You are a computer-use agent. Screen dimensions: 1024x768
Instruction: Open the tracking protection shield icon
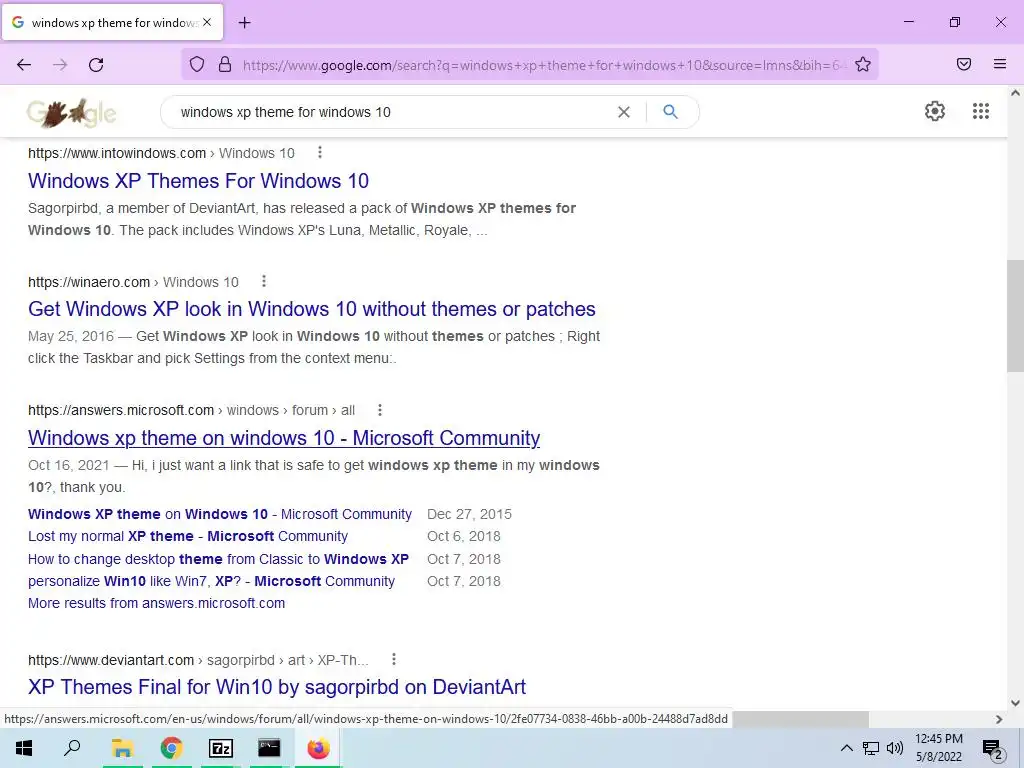(x=197, y=64)
